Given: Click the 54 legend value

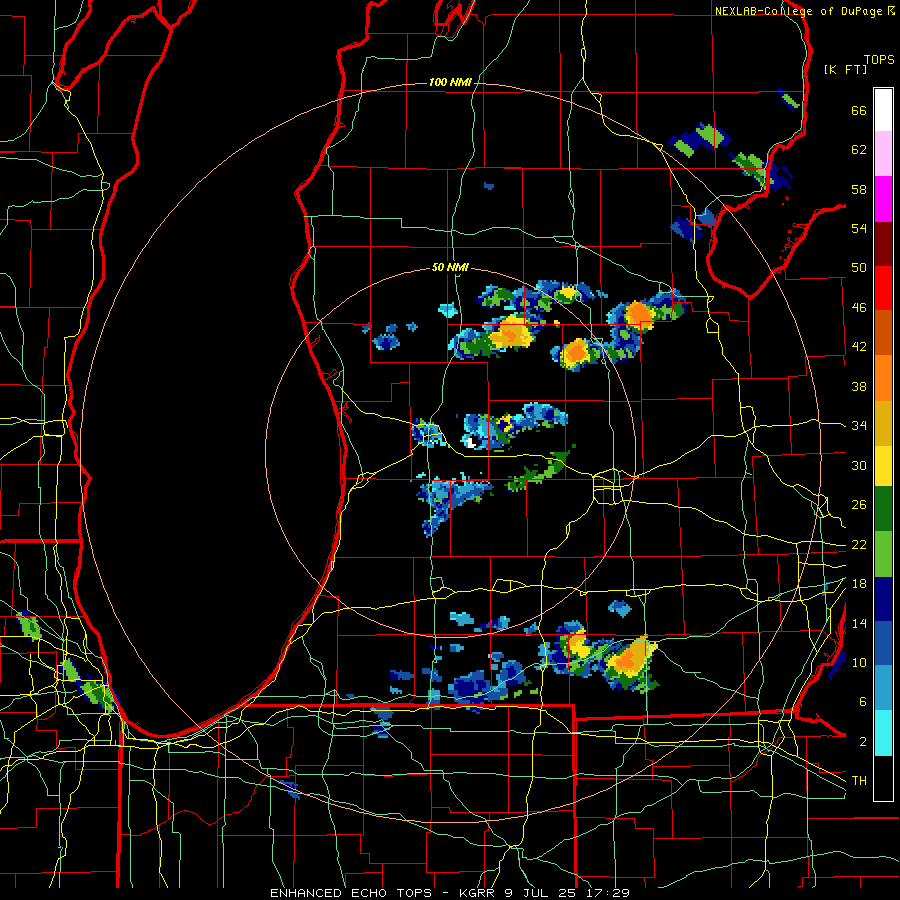Looking at the screenshot, I should coord(859,228).
